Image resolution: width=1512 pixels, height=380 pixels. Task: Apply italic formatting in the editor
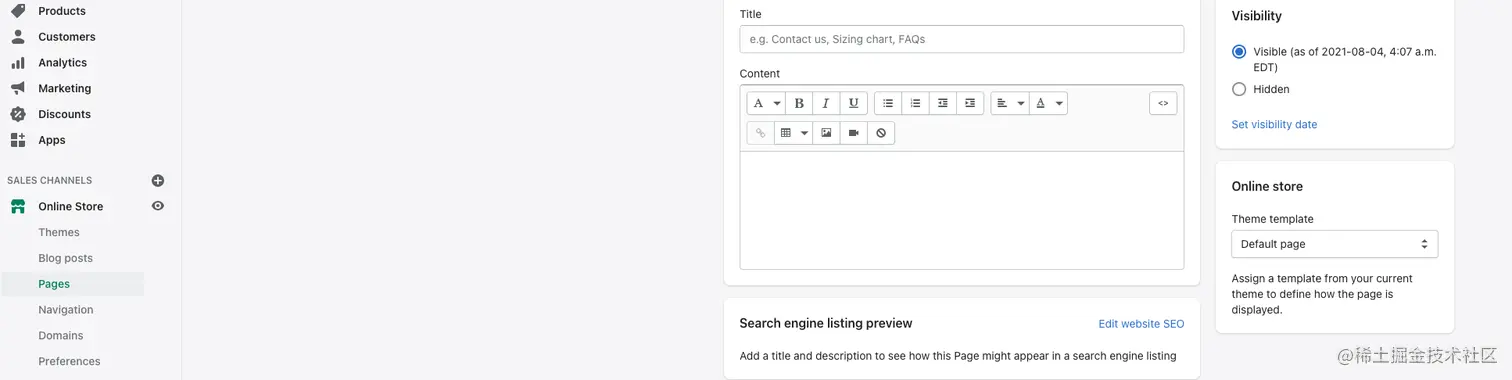coord(825,103)
